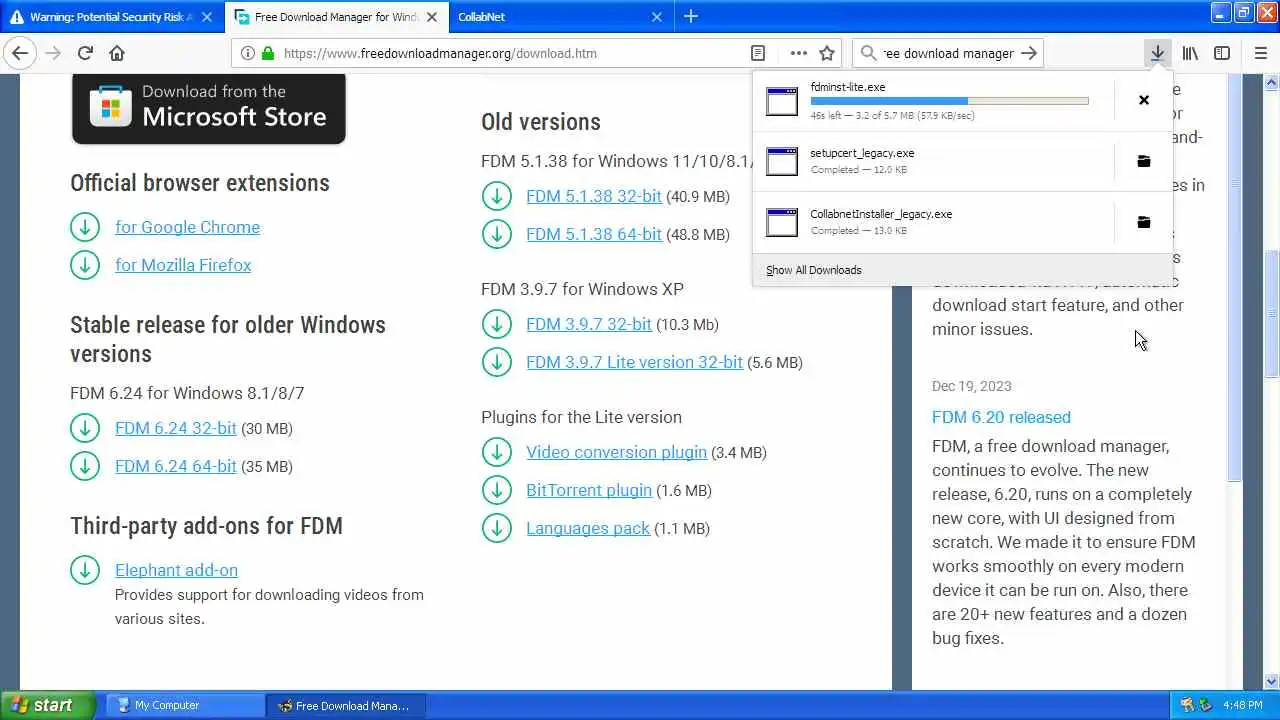Viewport: 1280px width, 720px height.
Task: Open the Firefox hamburger menu
Action: 1260,53
